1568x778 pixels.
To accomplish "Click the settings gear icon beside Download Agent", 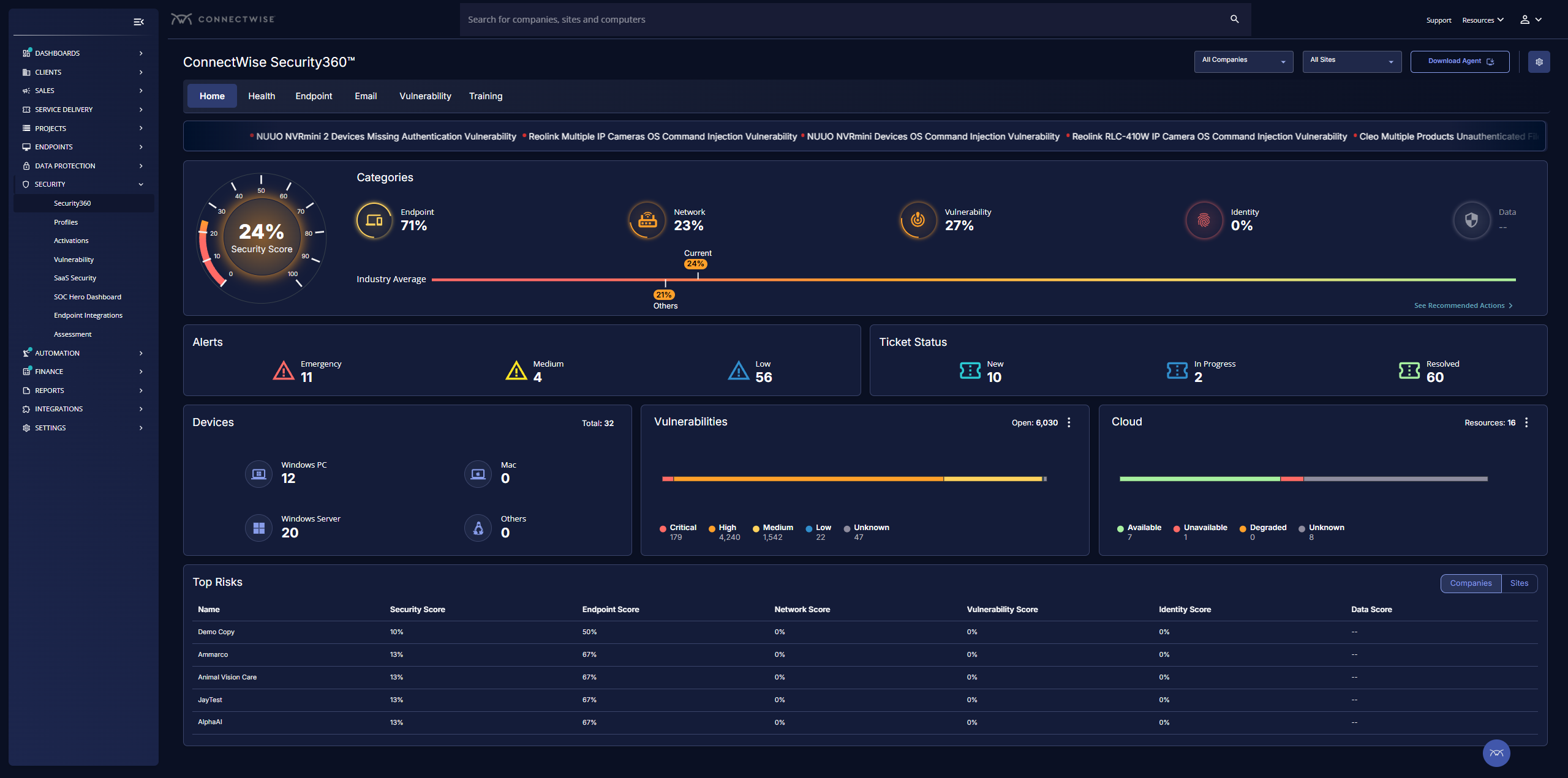I will click(1539, 62).
